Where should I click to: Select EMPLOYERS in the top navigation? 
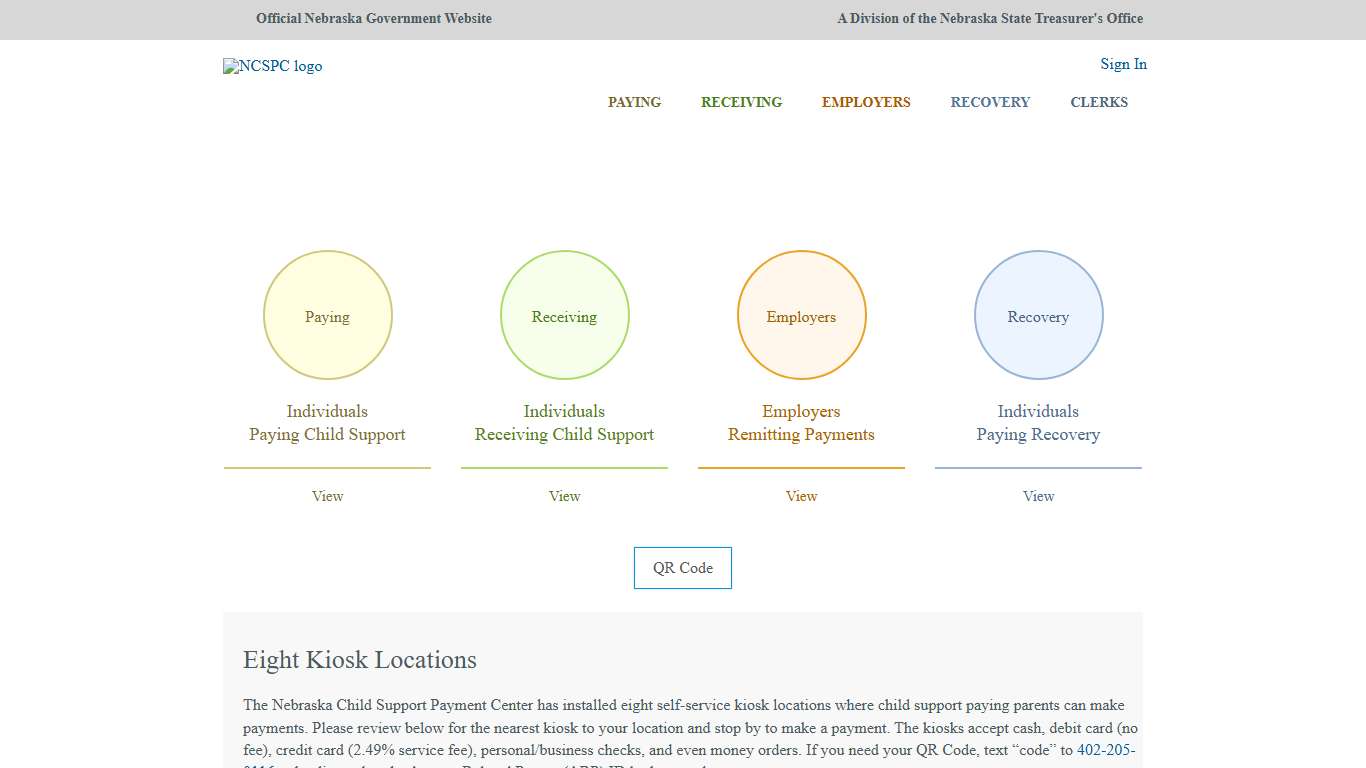pyautogui.click(x=866, y=102)
